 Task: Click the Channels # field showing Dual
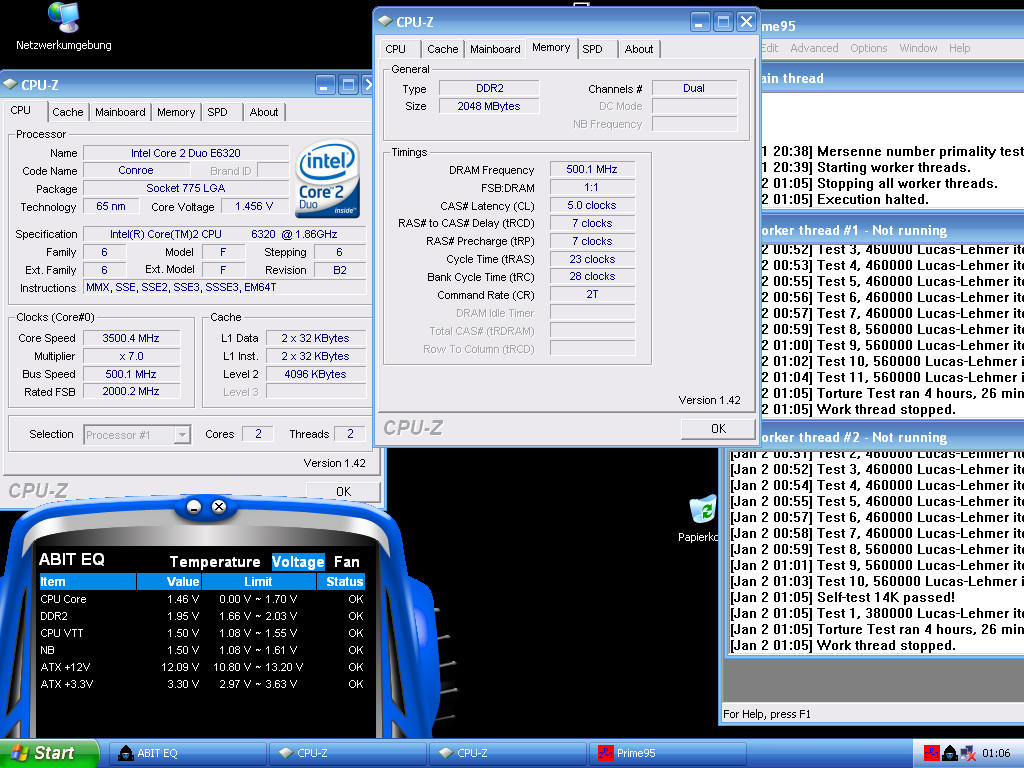[x=694, y=88]
